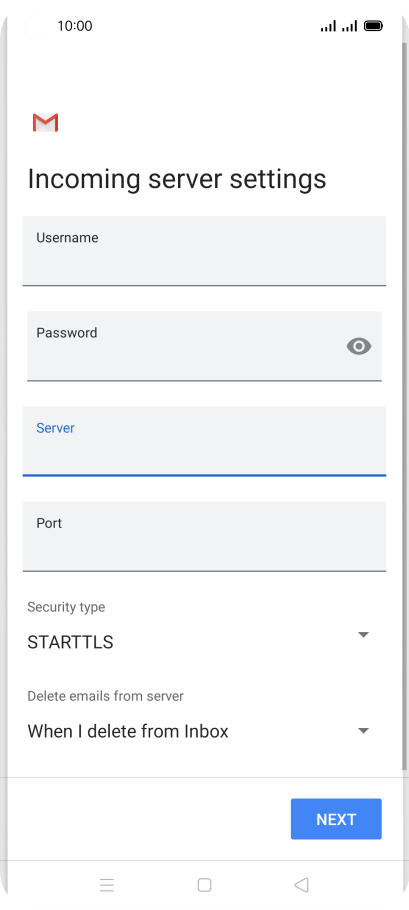Click the vertical scrollbar on right edge
The image size is (409, 910).
(404, 405)
